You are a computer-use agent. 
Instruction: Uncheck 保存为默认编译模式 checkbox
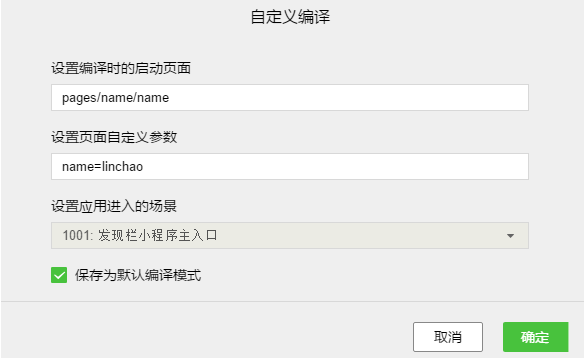pos(59,275)
